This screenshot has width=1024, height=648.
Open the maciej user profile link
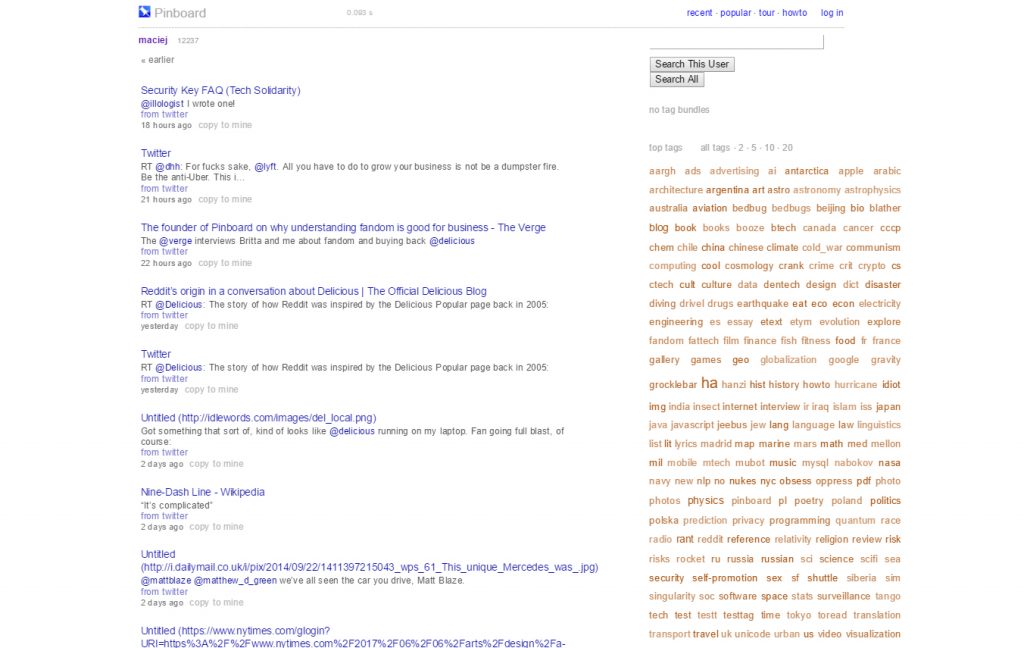click(153, 40)
